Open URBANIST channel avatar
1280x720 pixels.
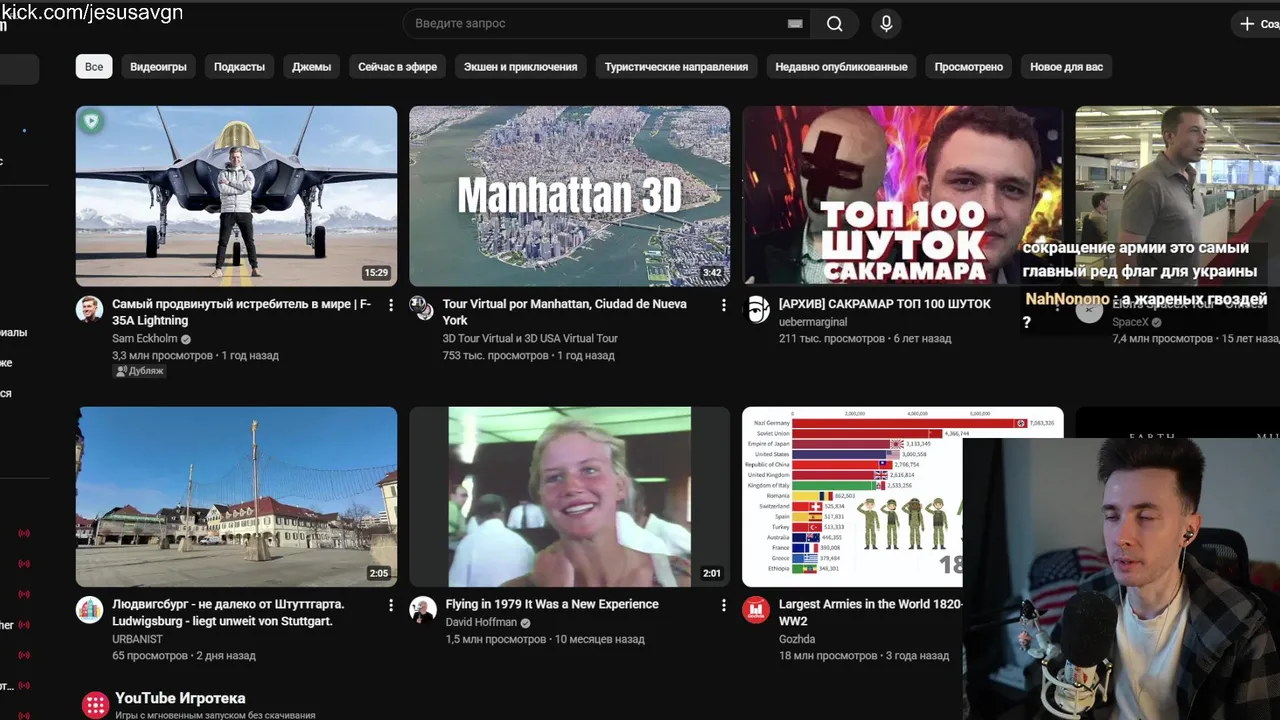[x=90, y=610]
